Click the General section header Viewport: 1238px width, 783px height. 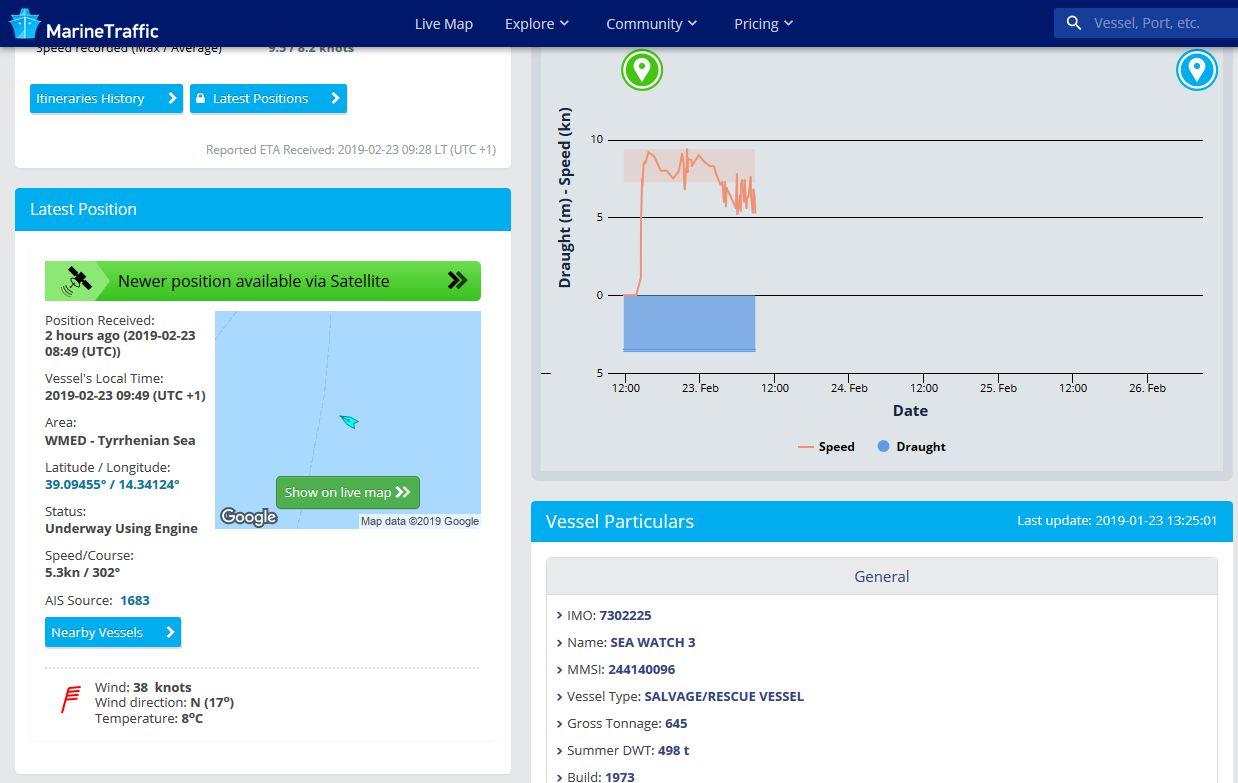(881, 576)
